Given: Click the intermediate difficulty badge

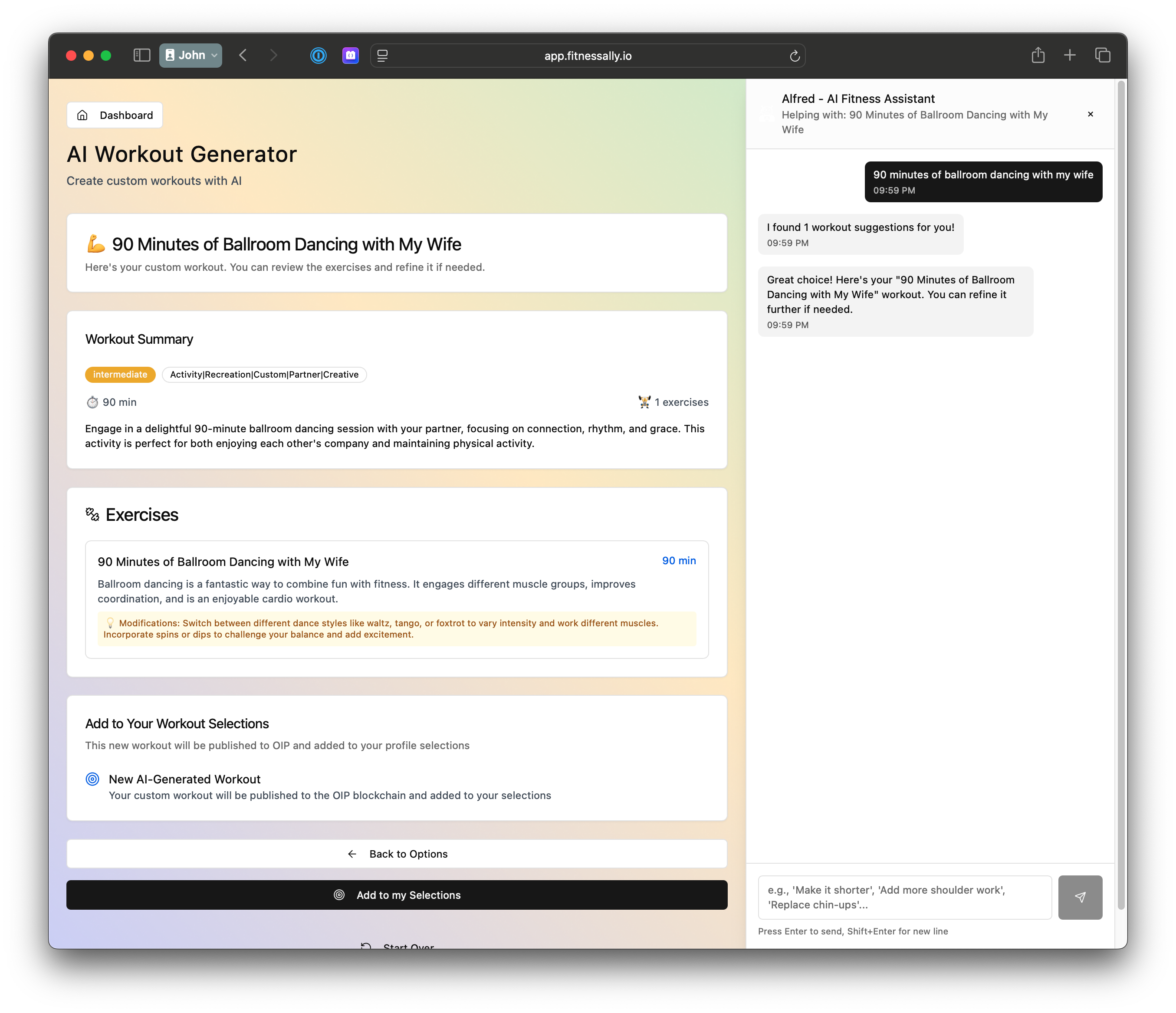Looking at the screenshot, I should (120, 375).
